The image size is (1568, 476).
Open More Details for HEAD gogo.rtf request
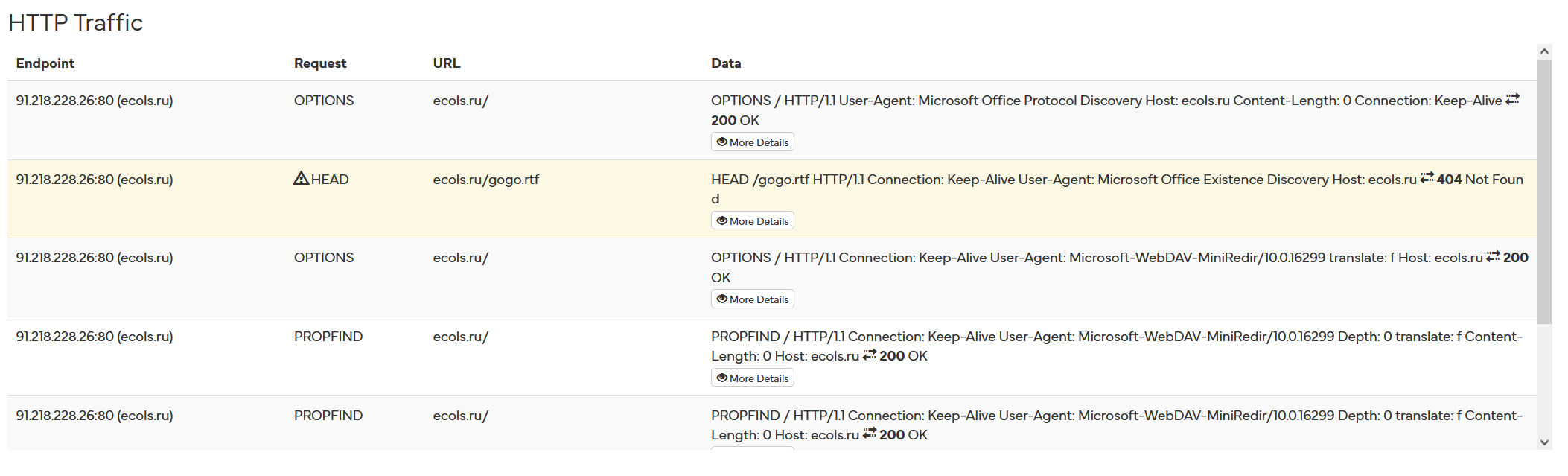[x=752, y=221]
